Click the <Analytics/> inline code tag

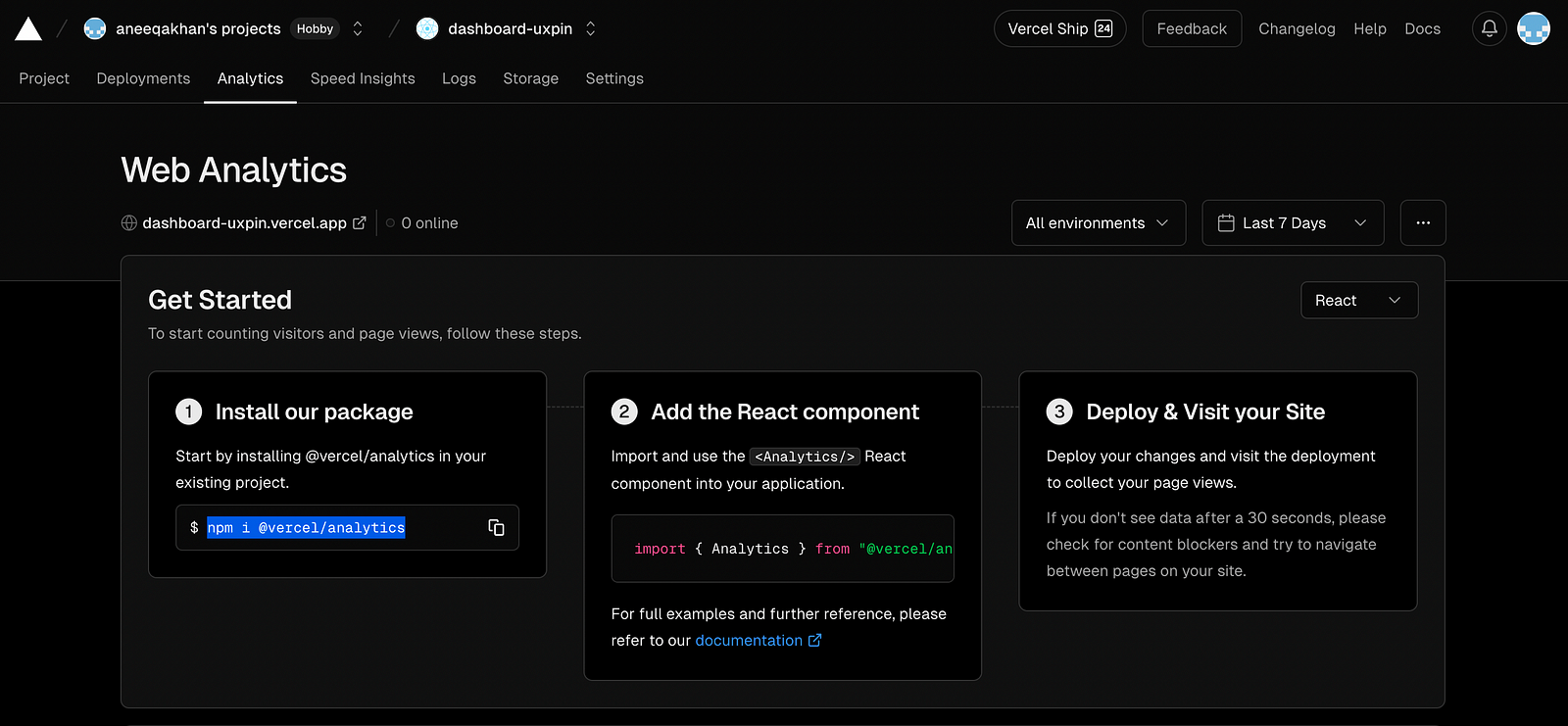pyautogui.click(x=805, y=457)
